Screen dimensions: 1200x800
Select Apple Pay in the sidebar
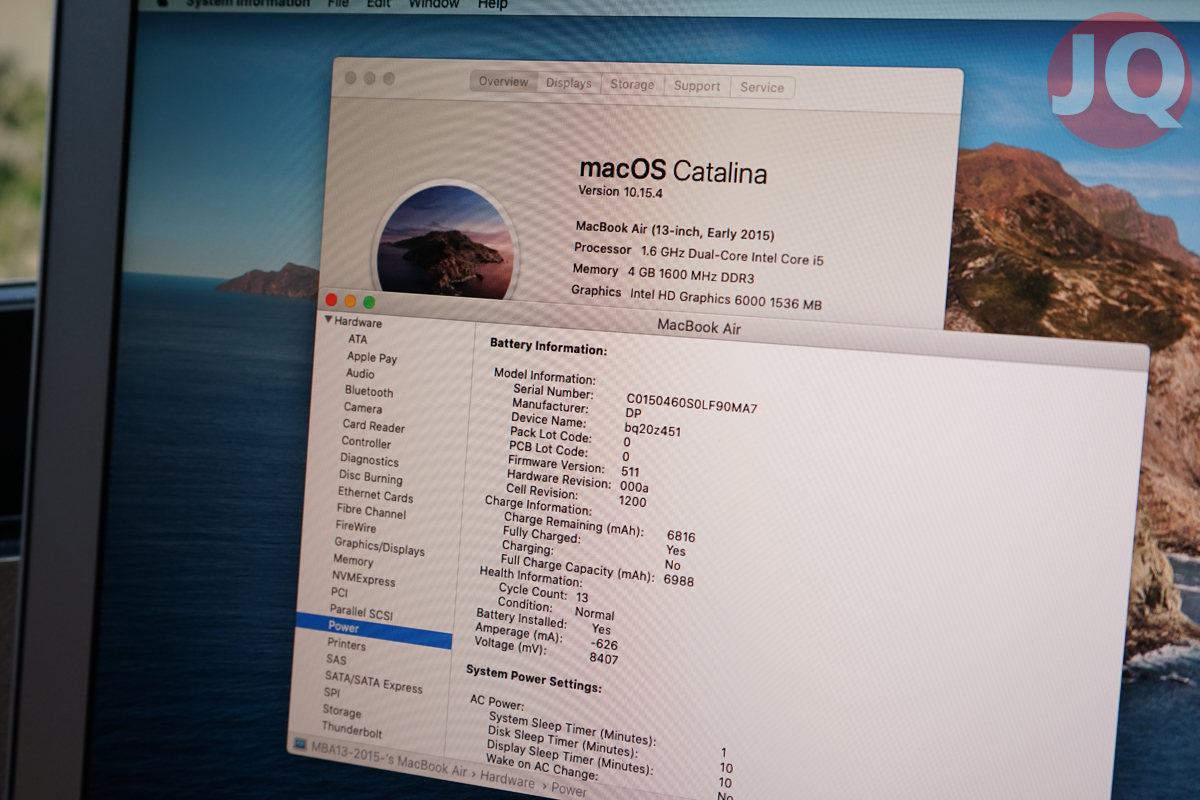[372, 357]
